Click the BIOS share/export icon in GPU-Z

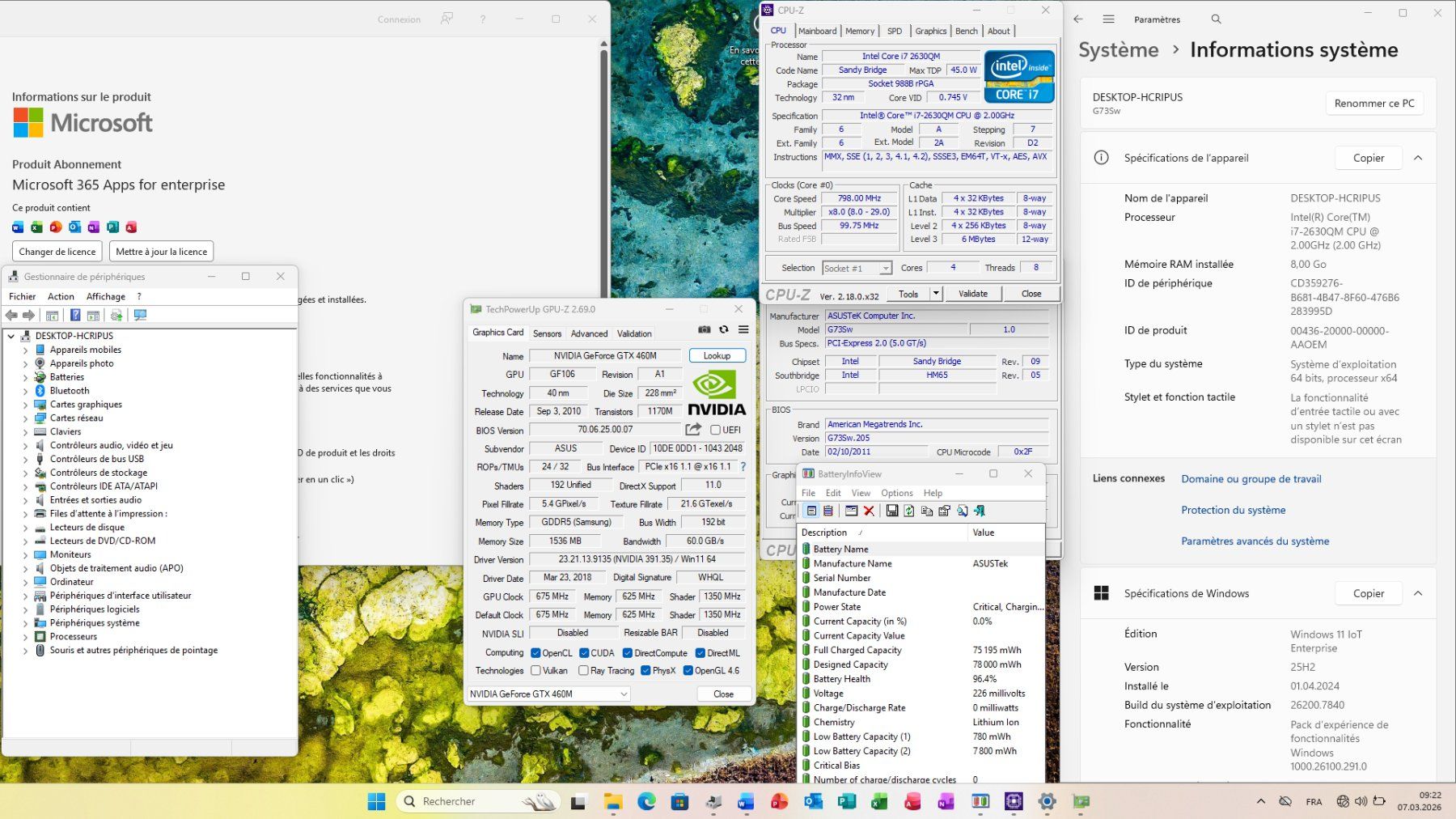693,430
